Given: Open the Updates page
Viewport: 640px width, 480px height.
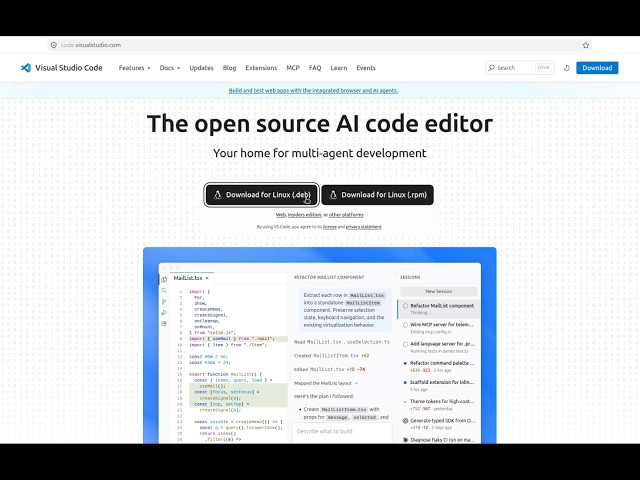Looking at the screenshot, I should tap(201, 68).
